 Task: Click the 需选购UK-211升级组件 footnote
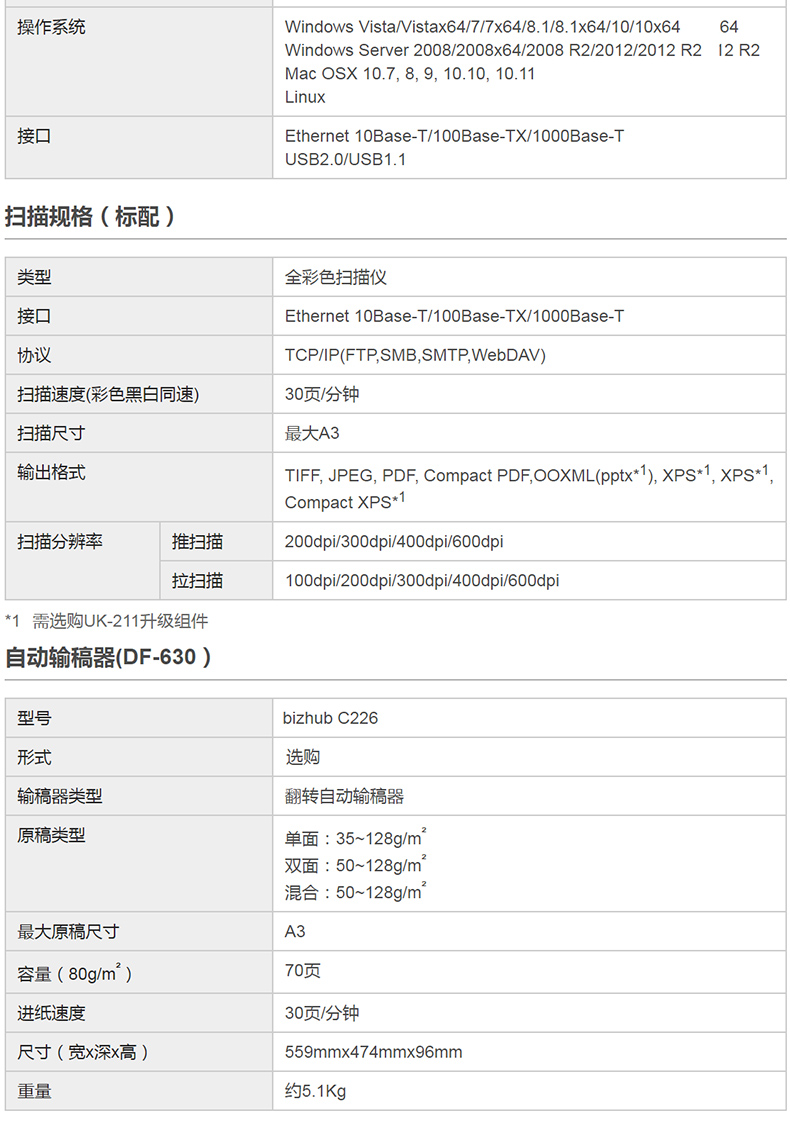(x=120, y=621)
